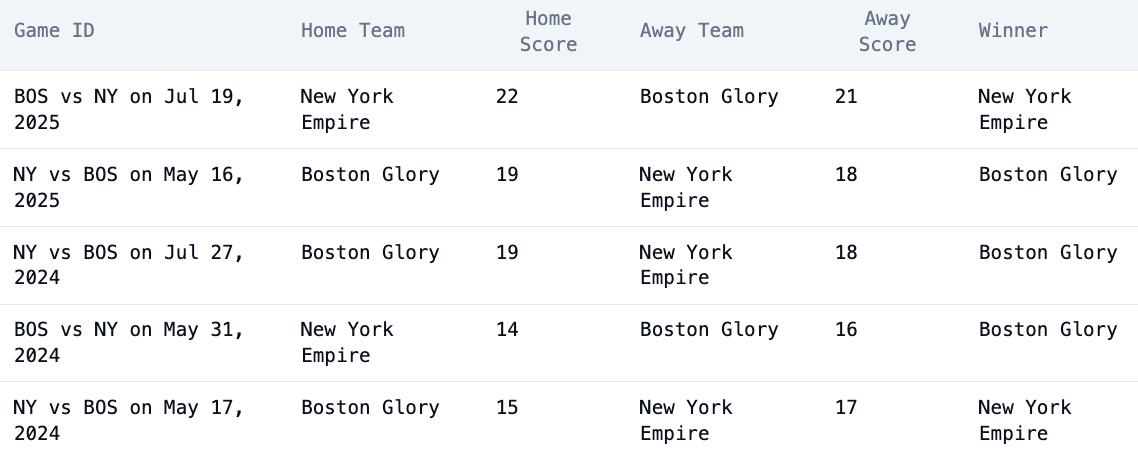Click the May 17, 2024 game ID cell

(129, 420)
